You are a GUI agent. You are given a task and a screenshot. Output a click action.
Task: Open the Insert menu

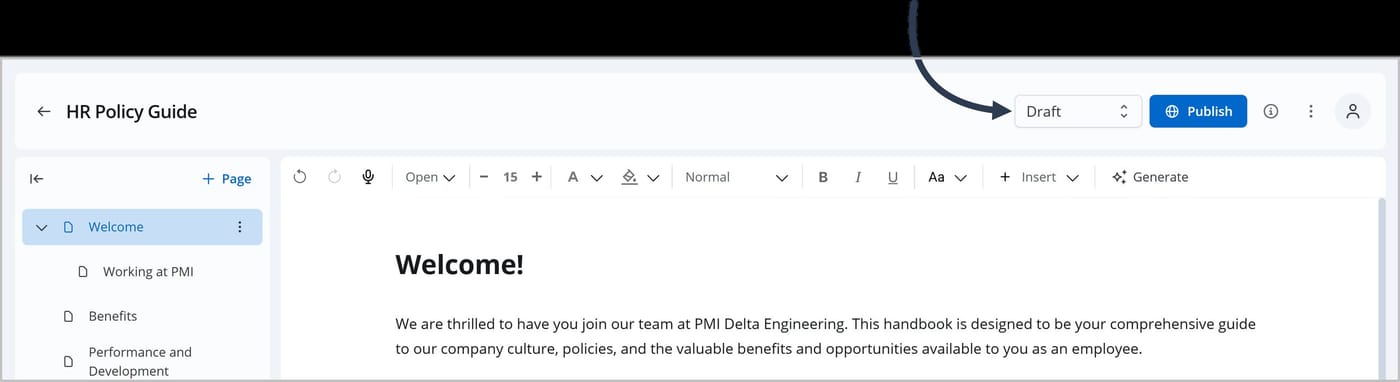click(x=1039, y=177)
